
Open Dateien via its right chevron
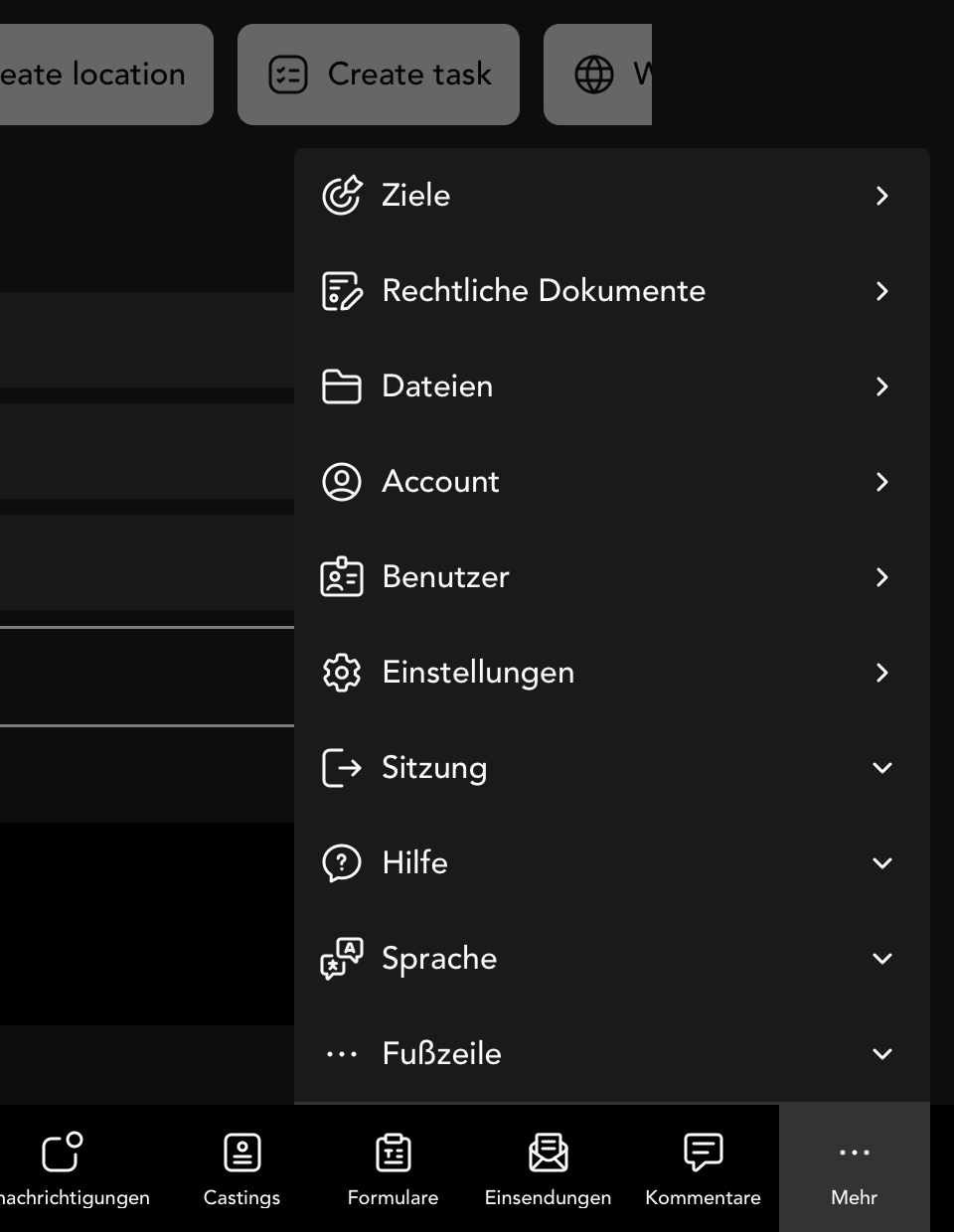(x=882, y=386)
